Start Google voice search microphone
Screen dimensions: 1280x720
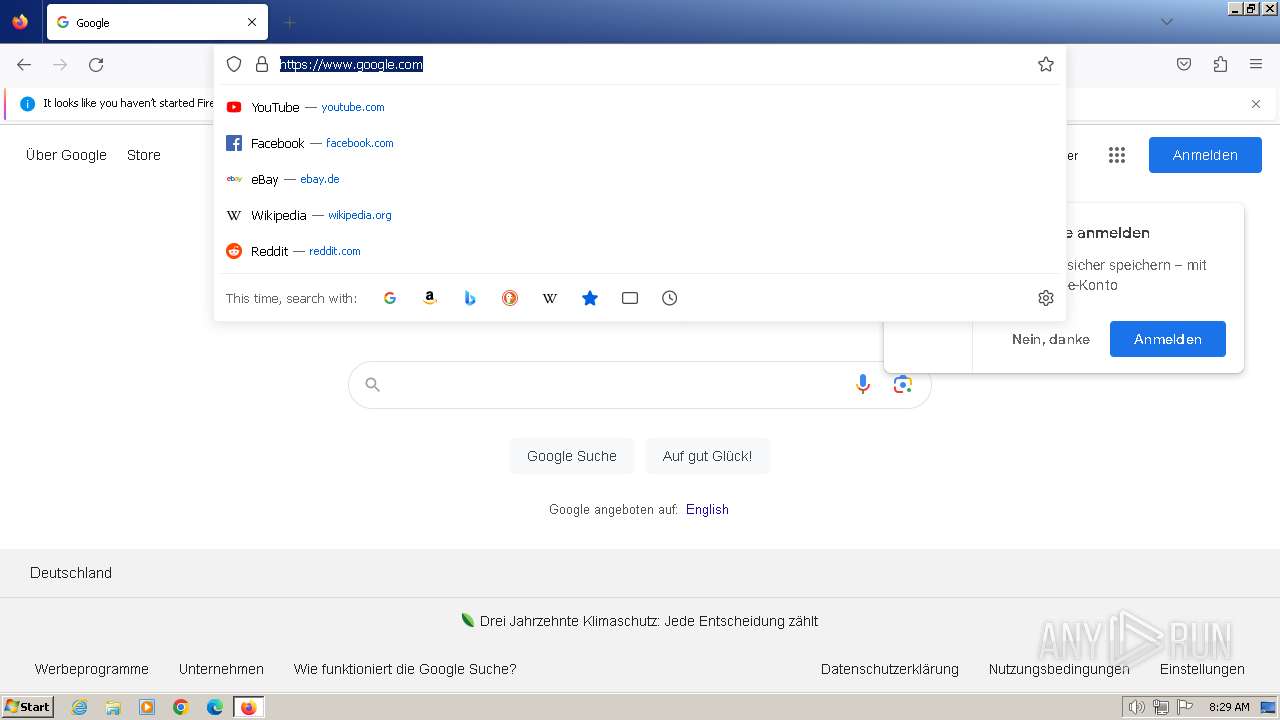click(863, 384)
